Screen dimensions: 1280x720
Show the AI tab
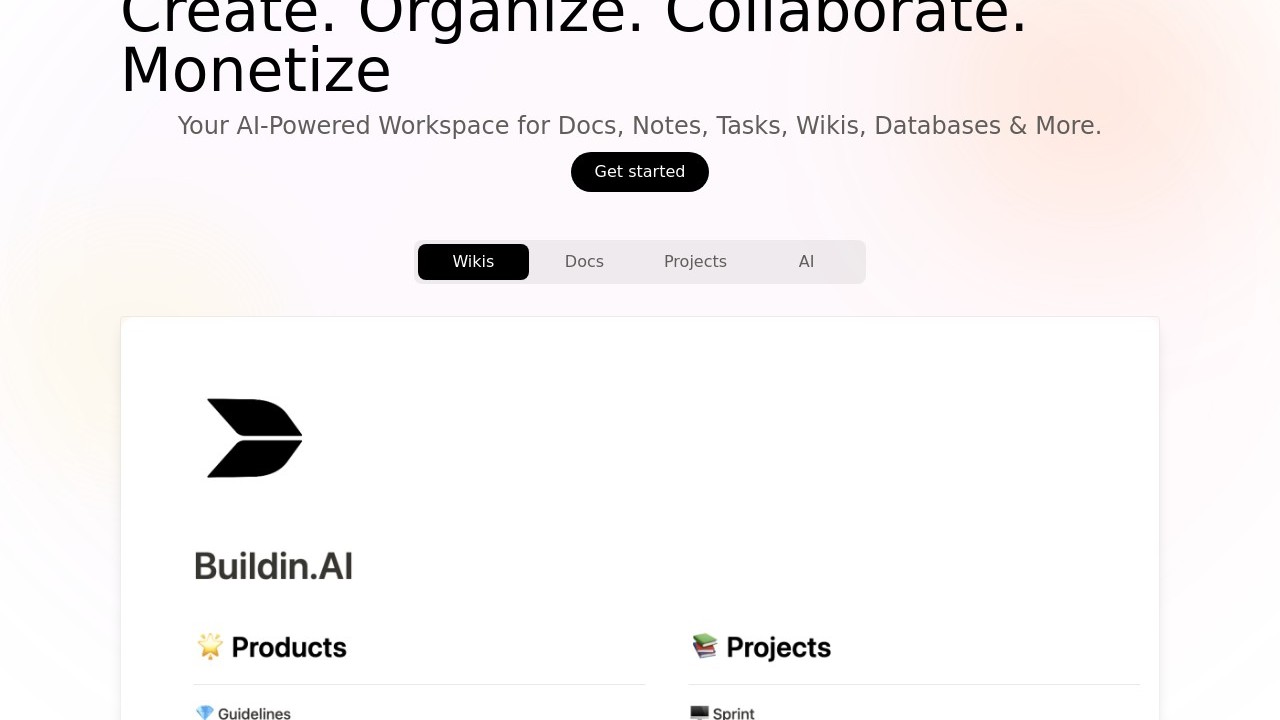[806, 262]
